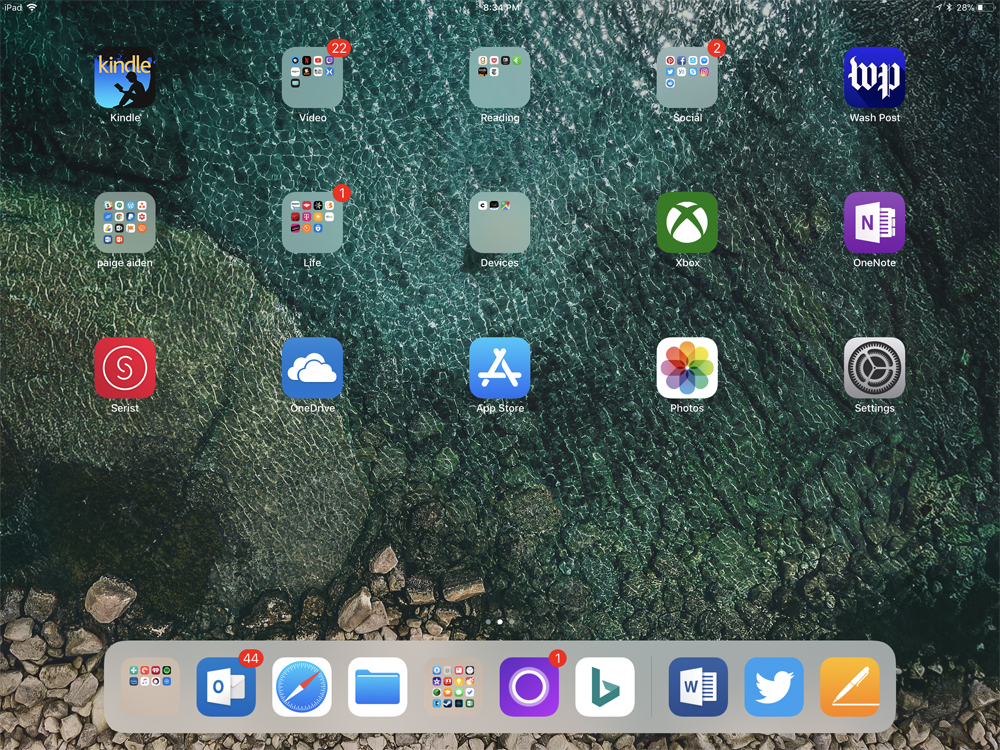
Task: Open the Video folder
Action: tap(312, 78)
